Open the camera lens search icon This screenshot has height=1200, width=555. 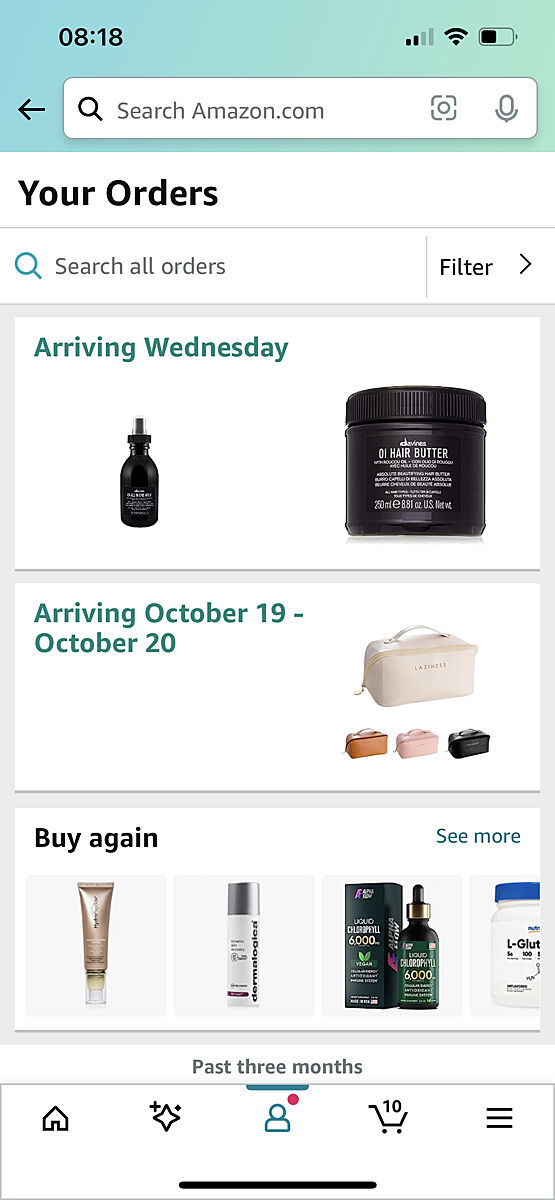tap(443, 109)
